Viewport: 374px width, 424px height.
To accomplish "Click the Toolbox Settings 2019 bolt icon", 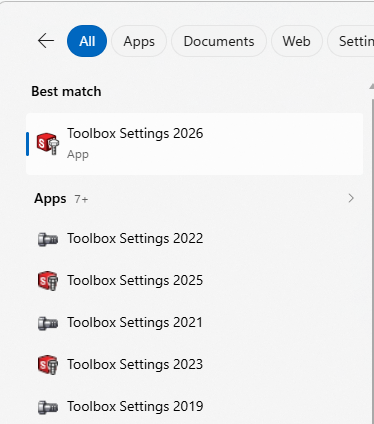I will point(48,407).
